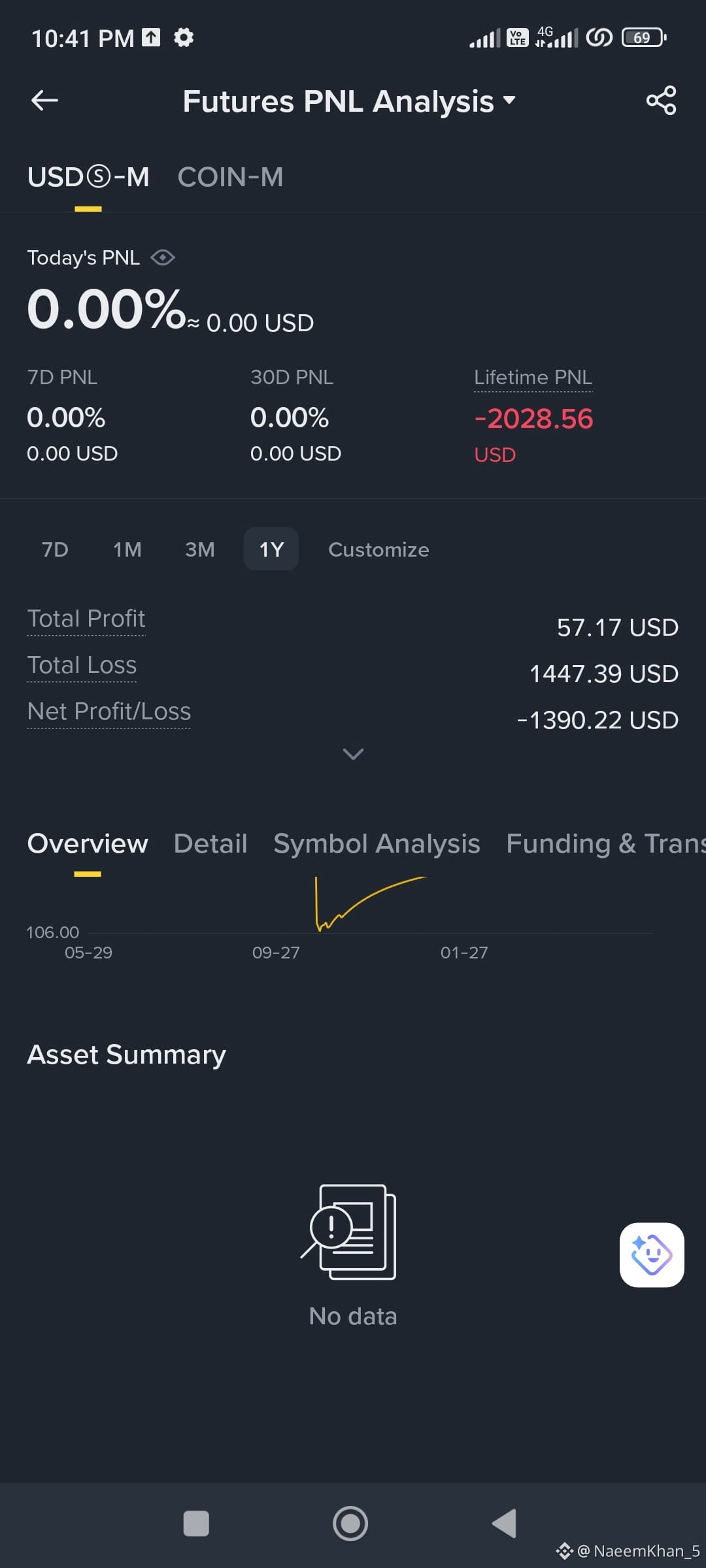This screenshot has height=1568, width=706.
Task: Select the 7D time range
Action: 55,549
